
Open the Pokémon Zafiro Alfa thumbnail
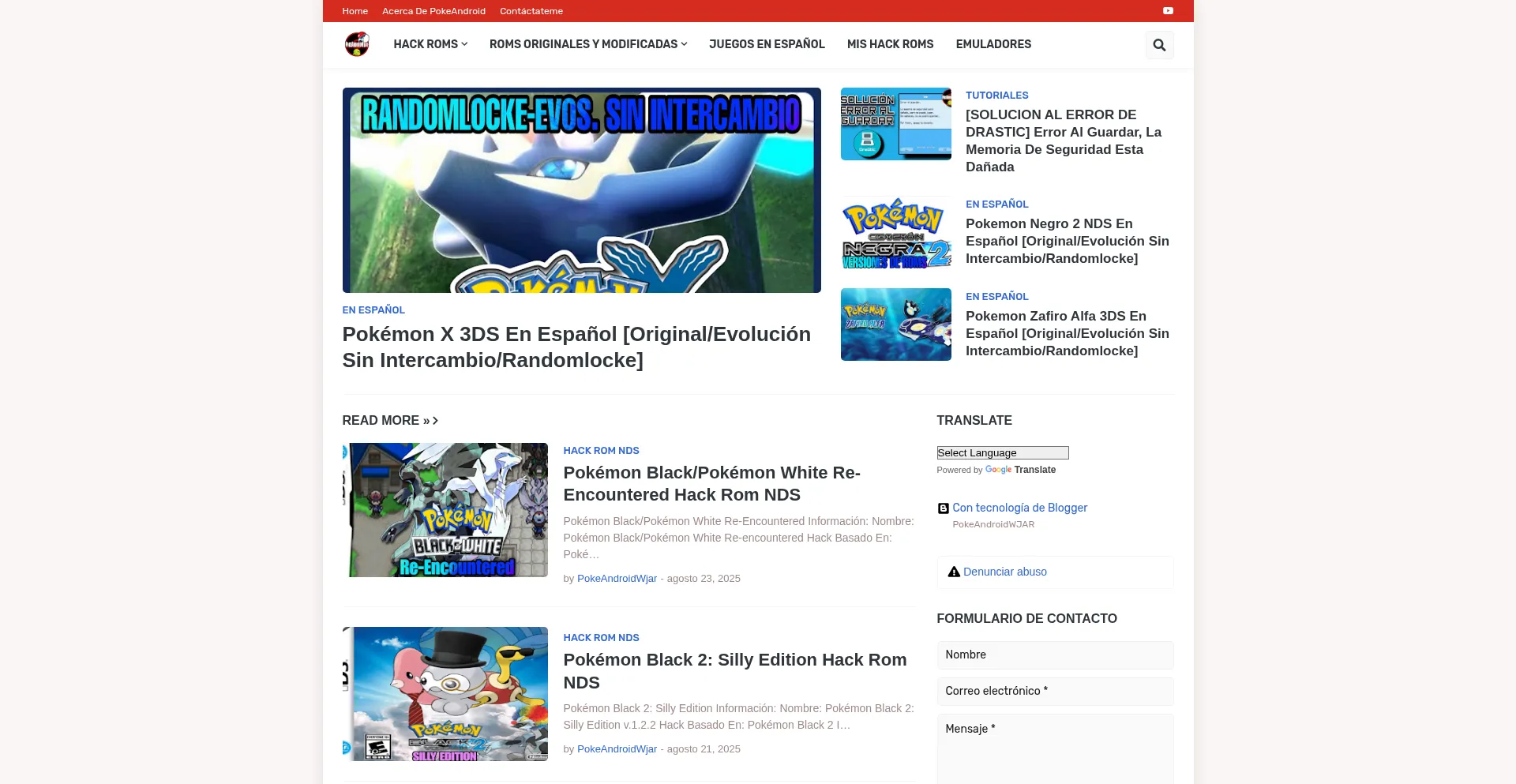[895, 324]
